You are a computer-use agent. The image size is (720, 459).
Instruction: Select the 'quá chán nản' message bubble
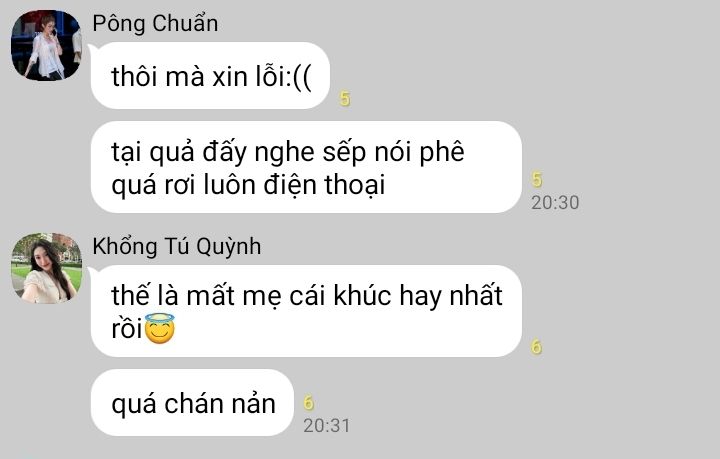coord(192,403)
